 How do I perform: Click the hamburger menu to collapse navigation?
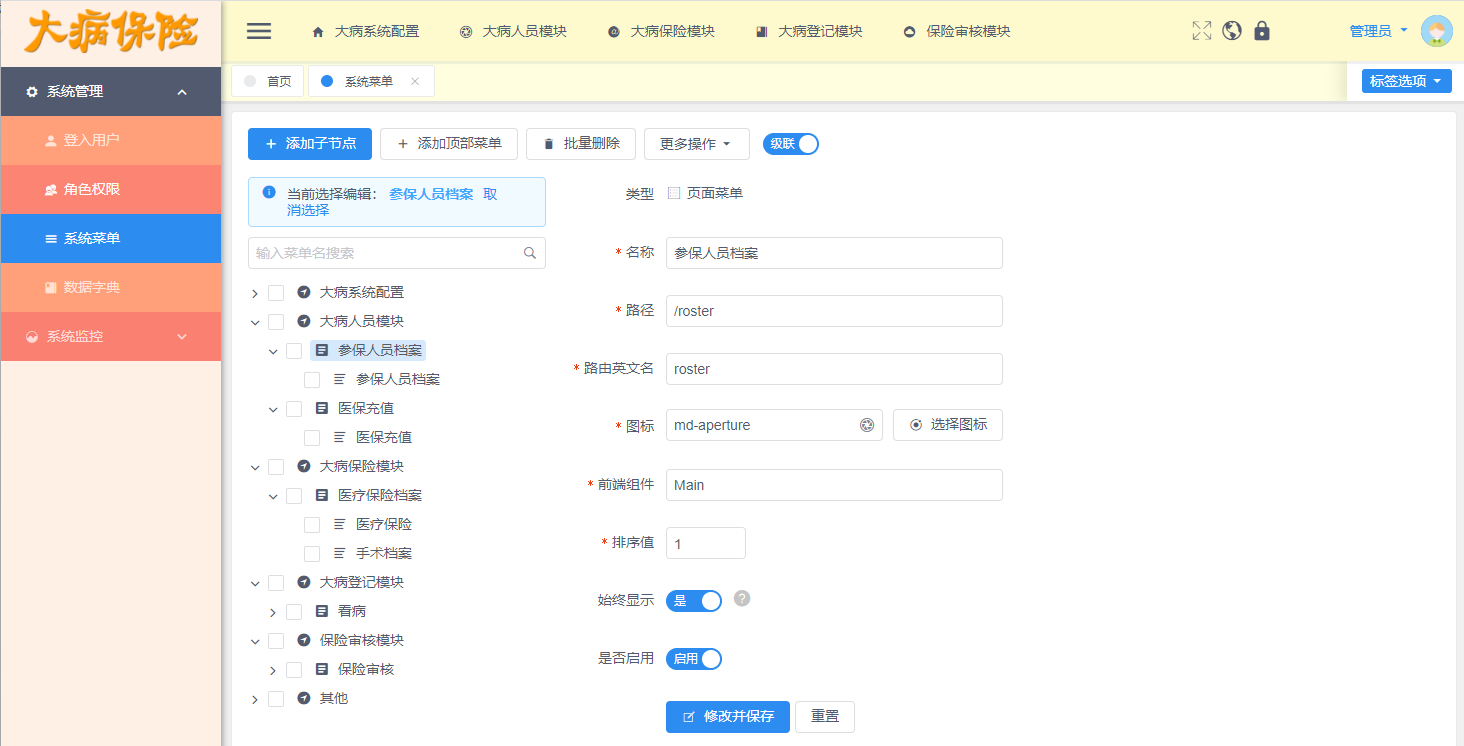coord(258,30)
